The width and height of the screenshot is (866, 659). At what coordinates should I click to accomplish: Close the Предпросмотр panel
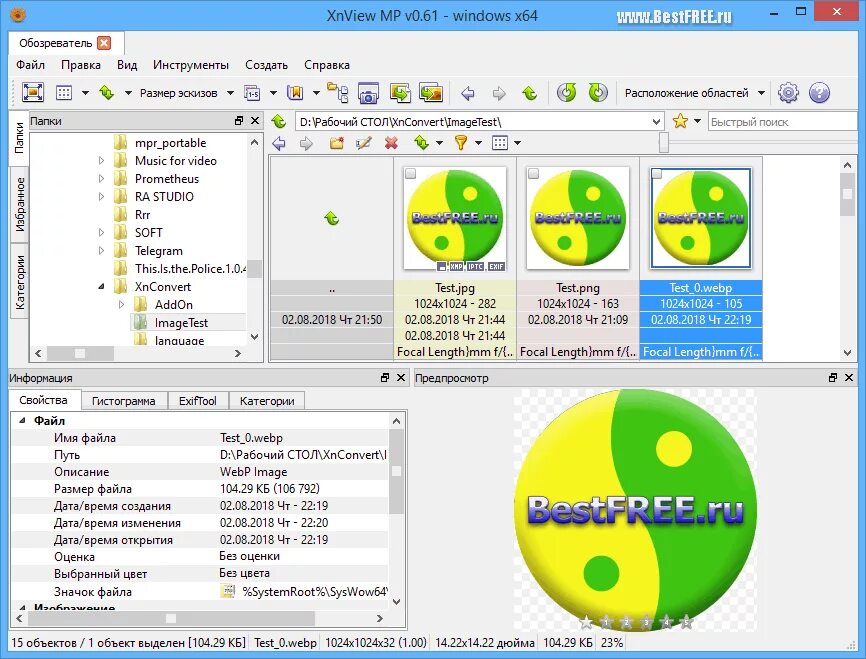(x=849, y=378)
